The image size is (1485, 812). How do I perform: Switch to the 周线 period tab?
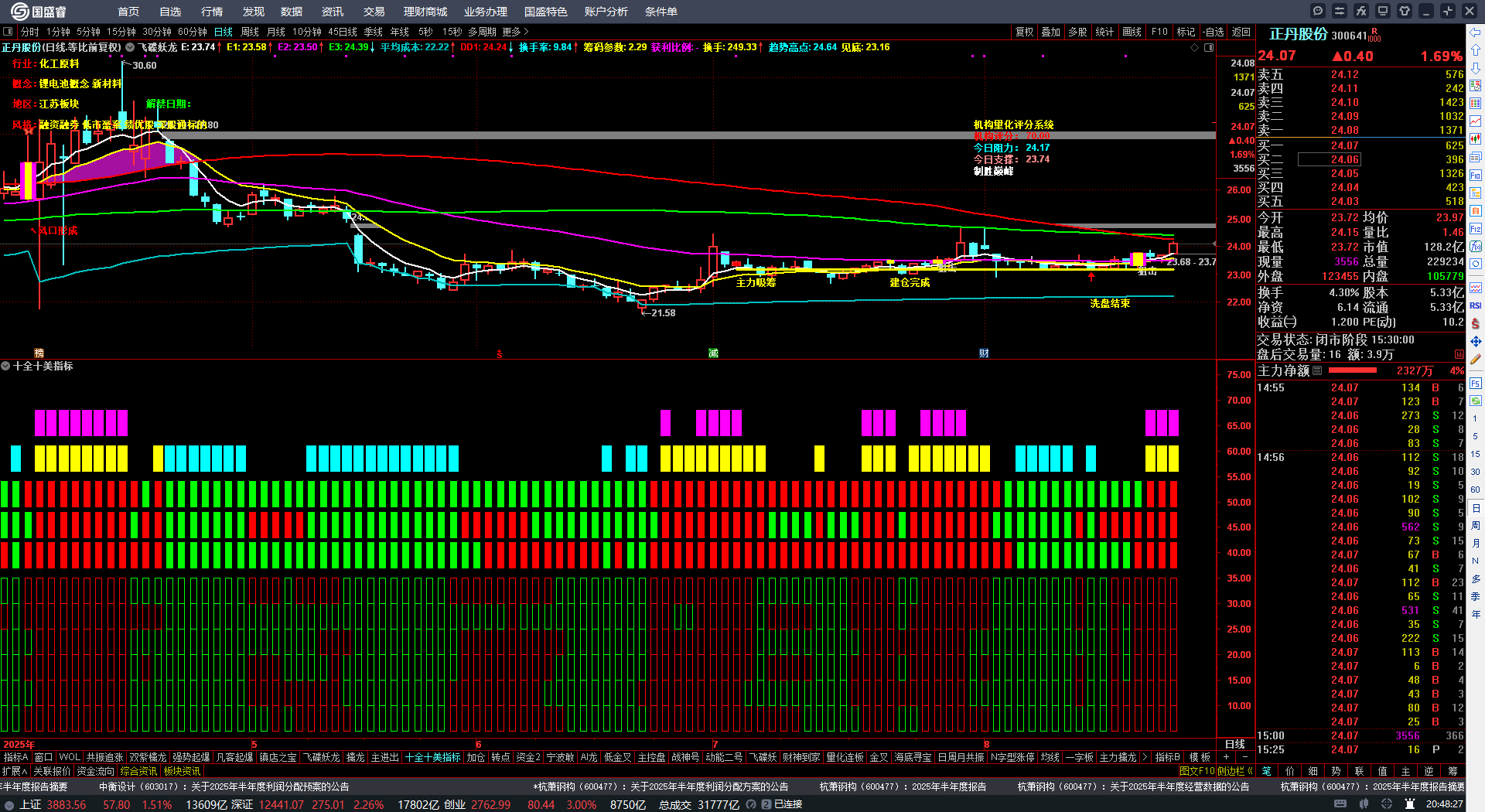(x=250, y=32)
